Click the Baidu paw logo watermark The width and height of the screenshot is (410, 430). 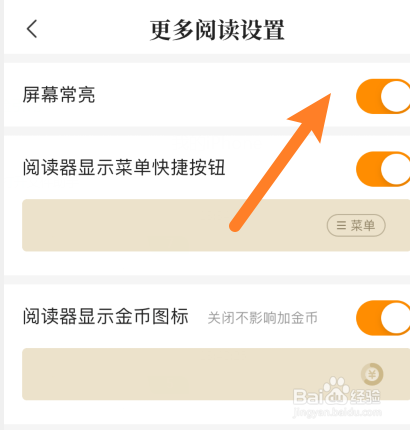(x=335, y=388)
